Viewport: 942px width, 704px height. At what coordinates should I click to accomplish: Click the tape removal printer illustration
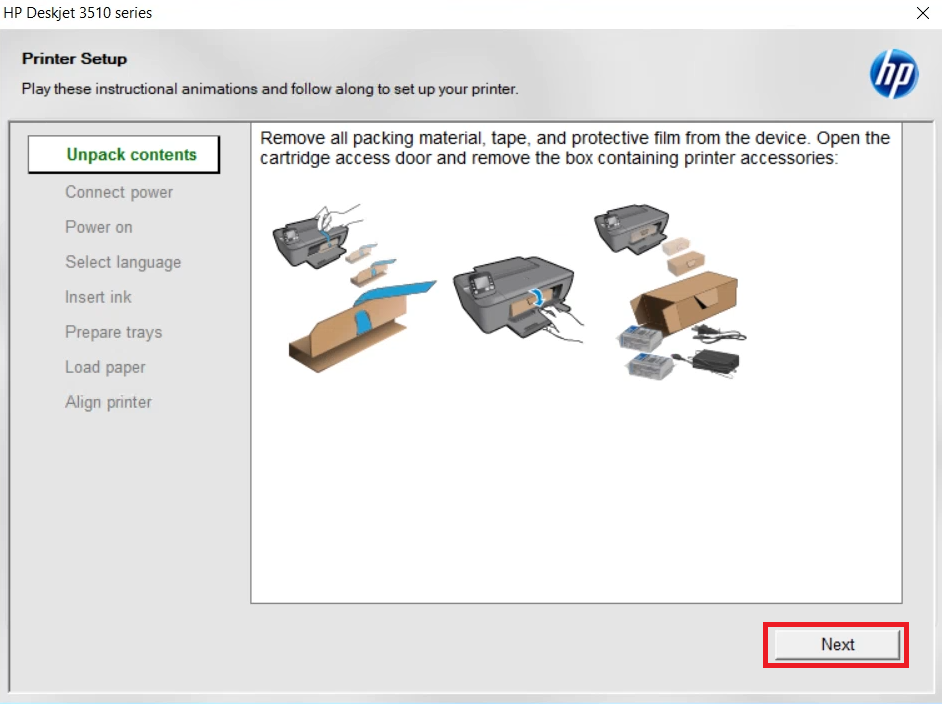pyautogui.click(x=354, y=288)
